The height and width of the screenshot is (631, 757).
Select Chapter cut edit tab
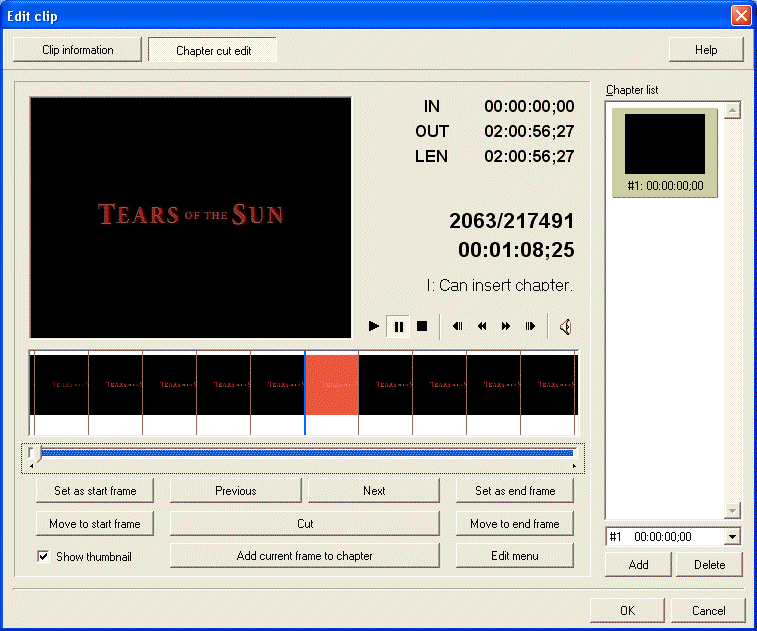coord(213,50)
